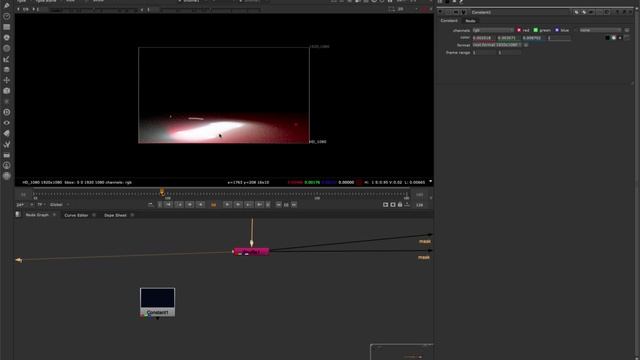Click the frame increment field showing 10

pyautogui.click(x=286, y=205)
